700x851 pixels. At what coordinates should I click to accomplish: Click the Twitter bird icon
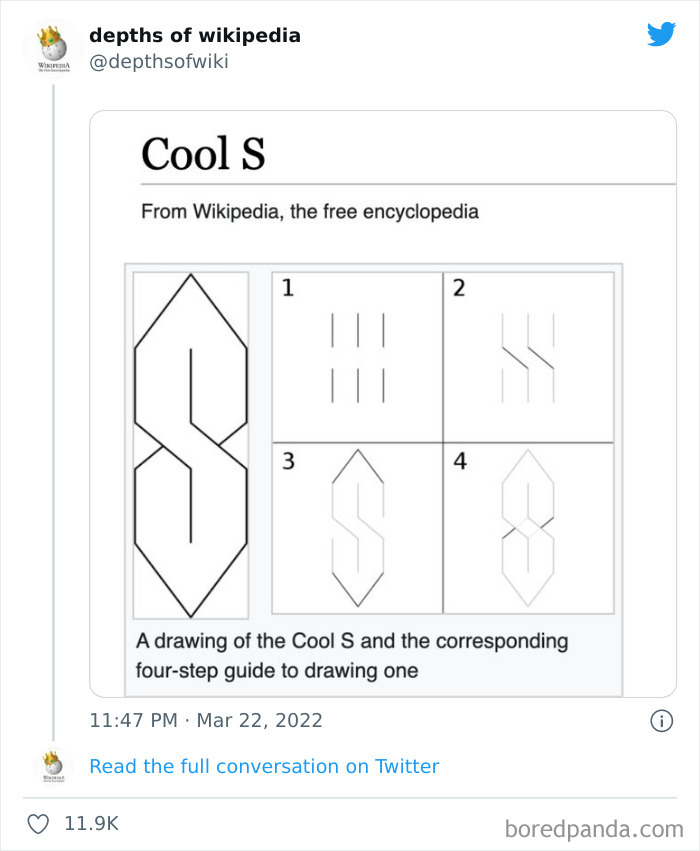pyautogui.click(x=662, y=33)
